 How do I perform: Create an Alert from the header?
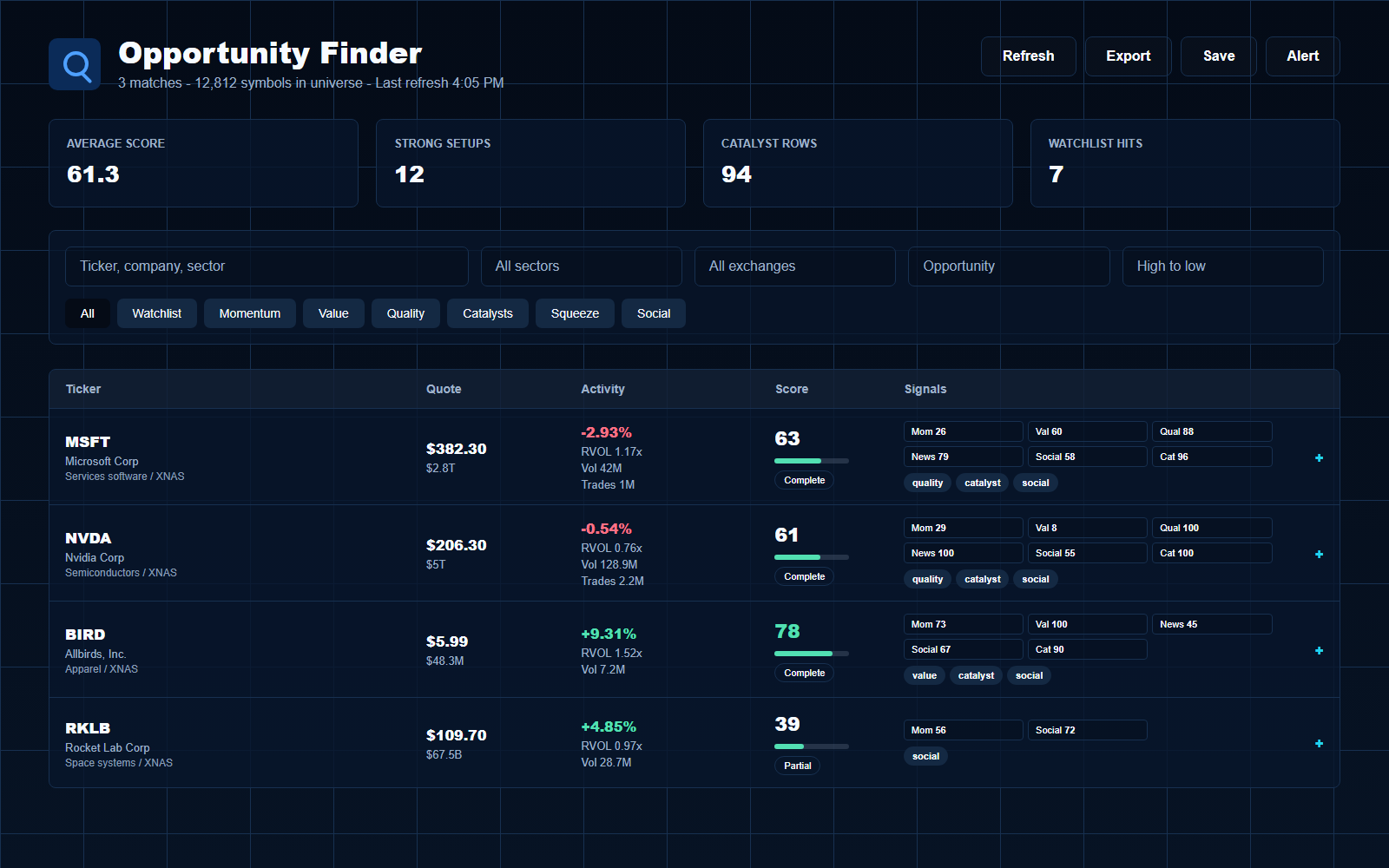tap(1303, 56)
